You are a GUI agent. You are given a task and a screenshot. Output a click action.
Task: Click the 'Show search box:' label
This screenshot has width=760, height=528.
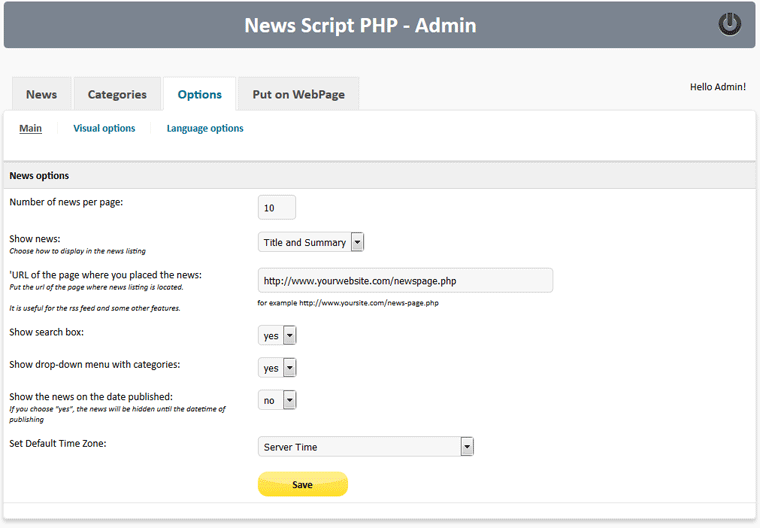(x=47, y=332)
